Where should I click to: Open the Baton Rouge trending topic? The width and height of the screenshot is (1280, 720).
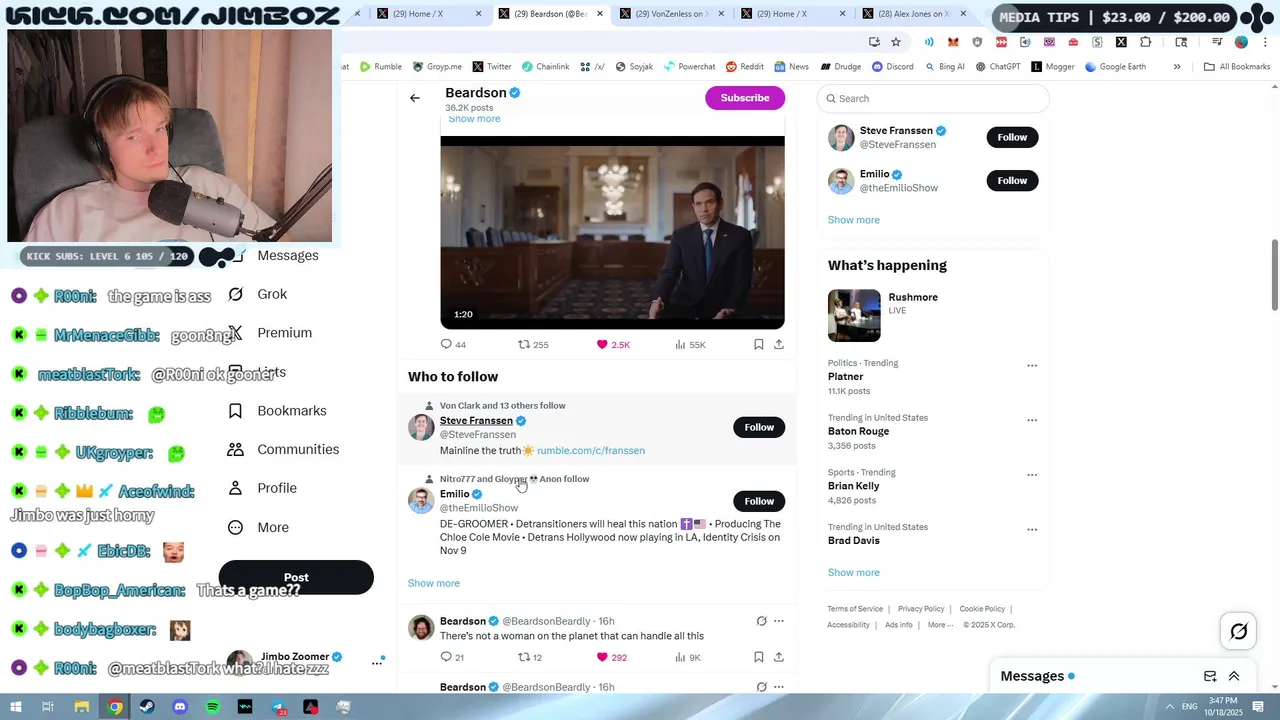(x=858, y=431)
